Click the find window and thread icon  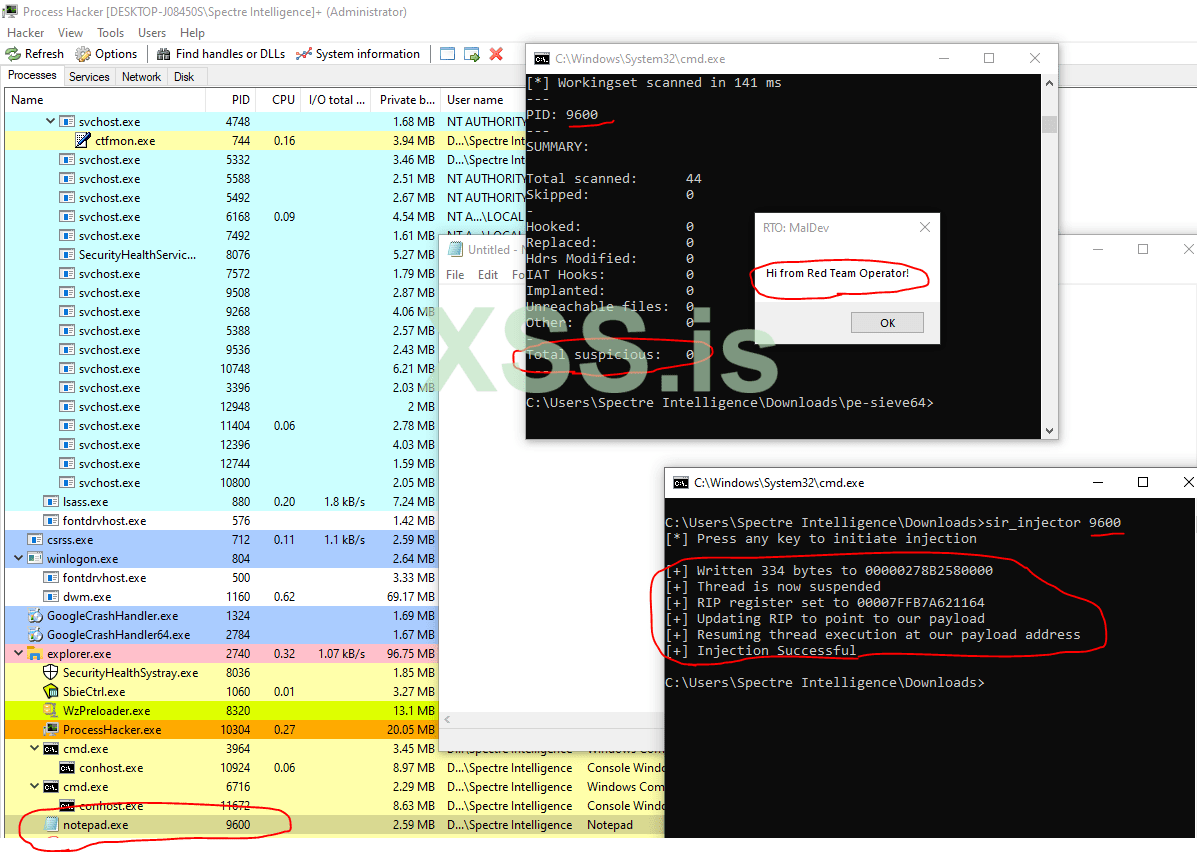[472, 53]
